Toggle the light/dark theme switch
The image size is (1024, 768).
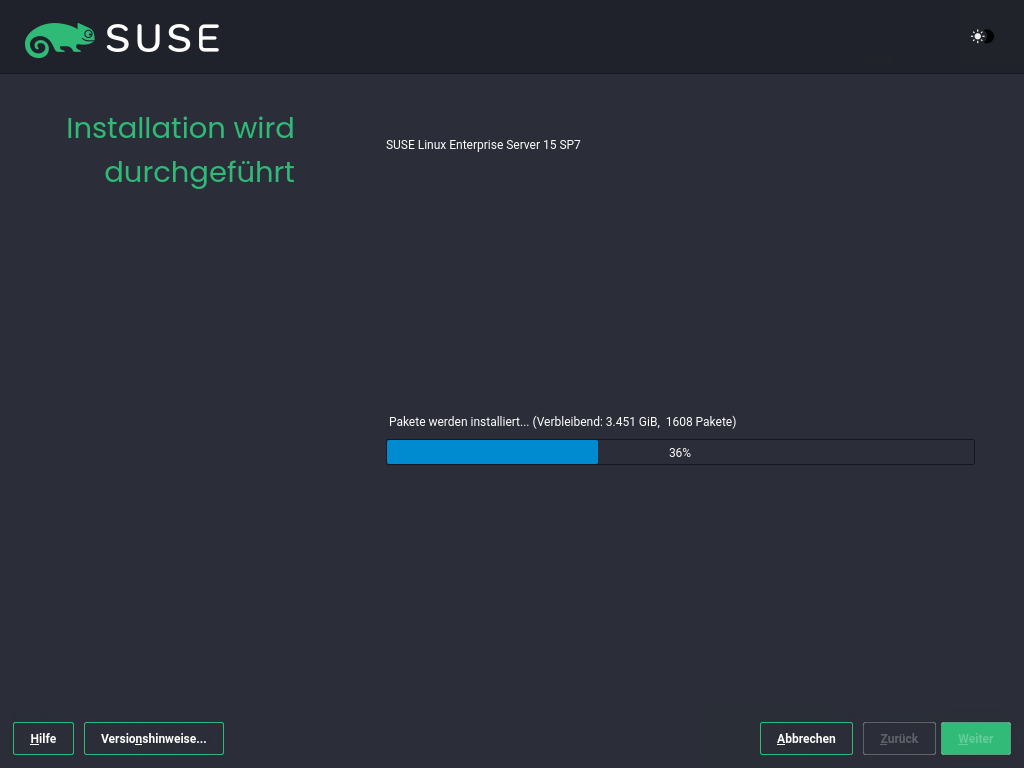coord(982,37)
